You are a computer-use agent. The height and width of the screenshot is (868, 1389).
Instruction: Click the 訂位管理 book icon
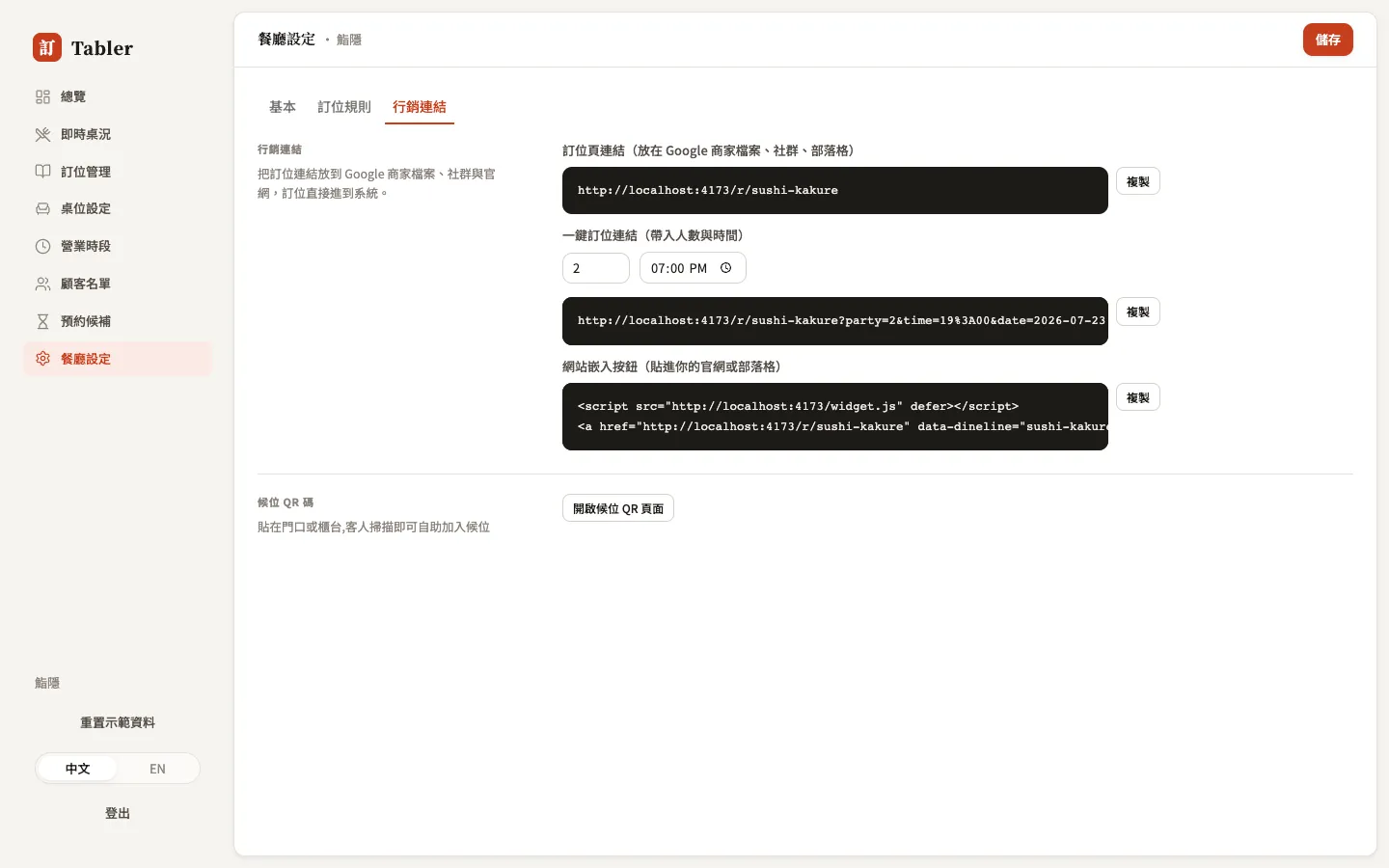(x=42, y=172)
